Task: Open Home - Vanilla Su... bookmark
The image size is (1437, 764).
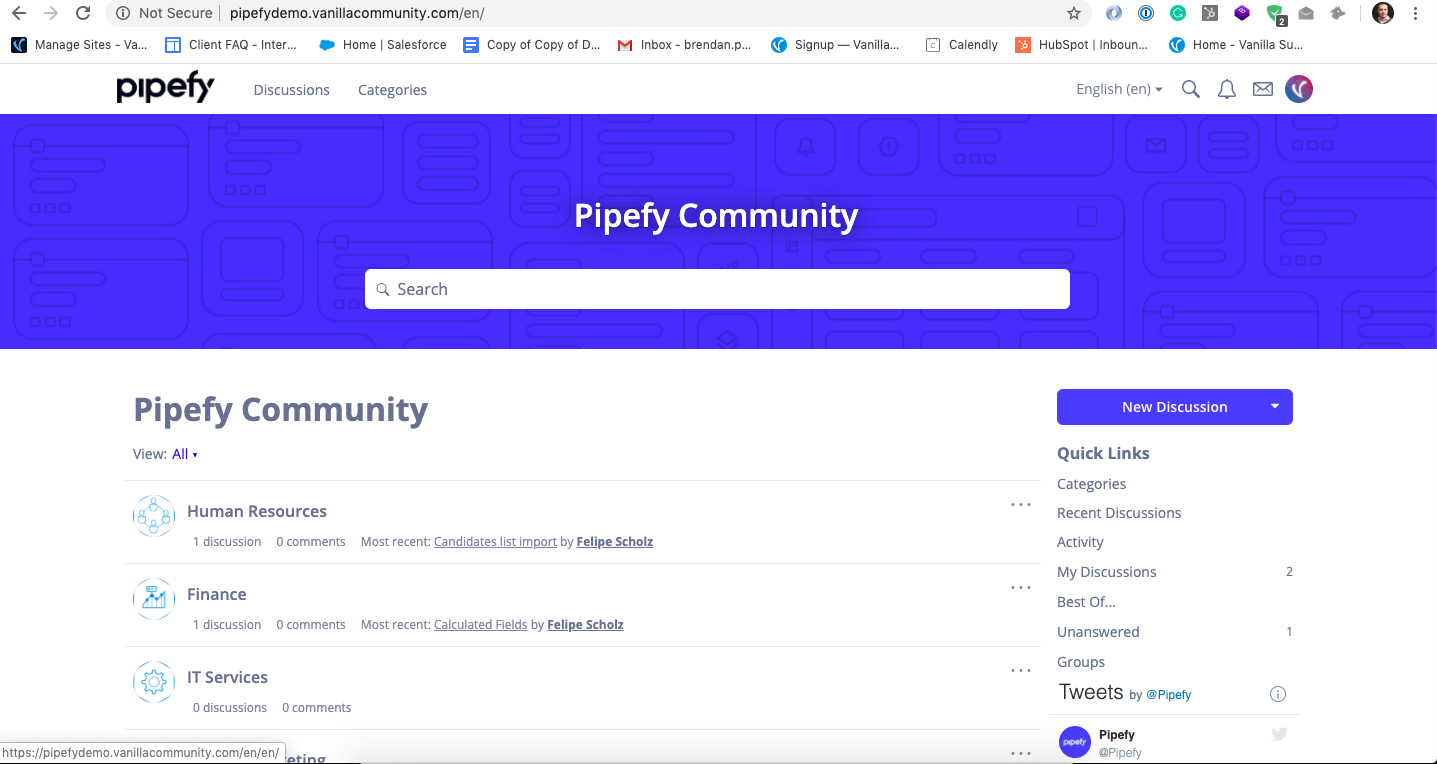Action: point(1236,45)
